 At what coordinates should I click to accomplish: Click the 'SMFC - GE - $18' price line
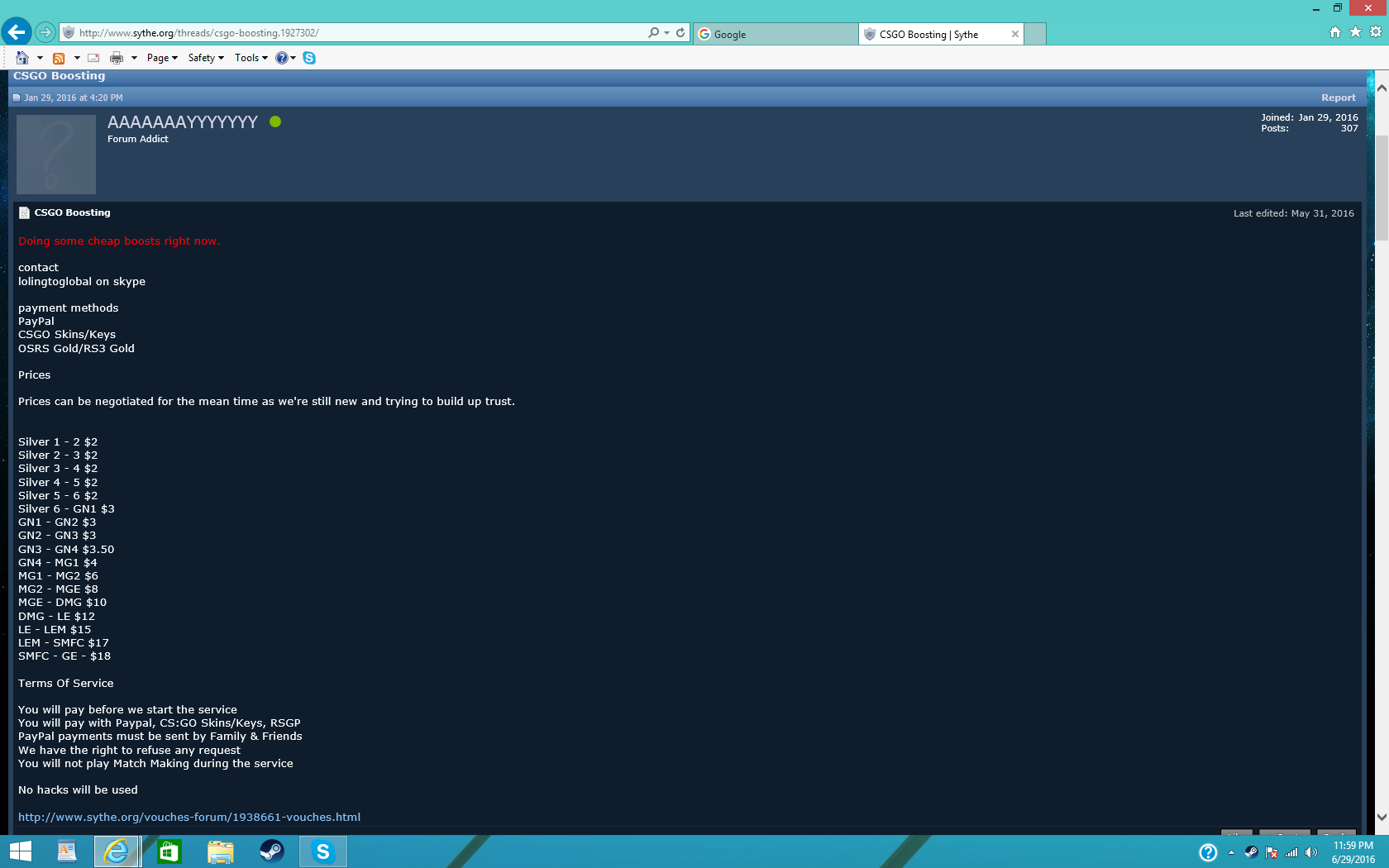(x=64, y=656)
